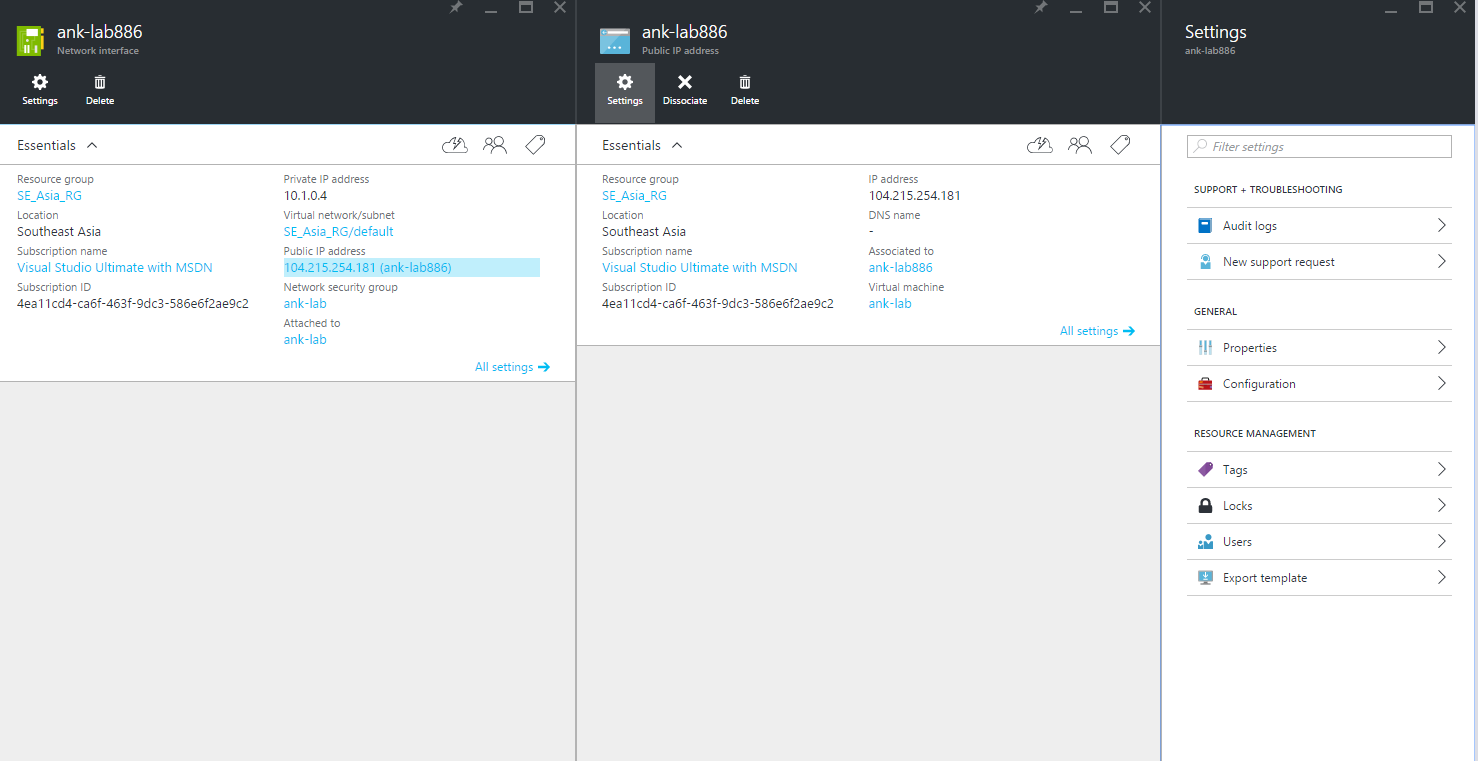Click the Filter settings search box

(1319, 146)
